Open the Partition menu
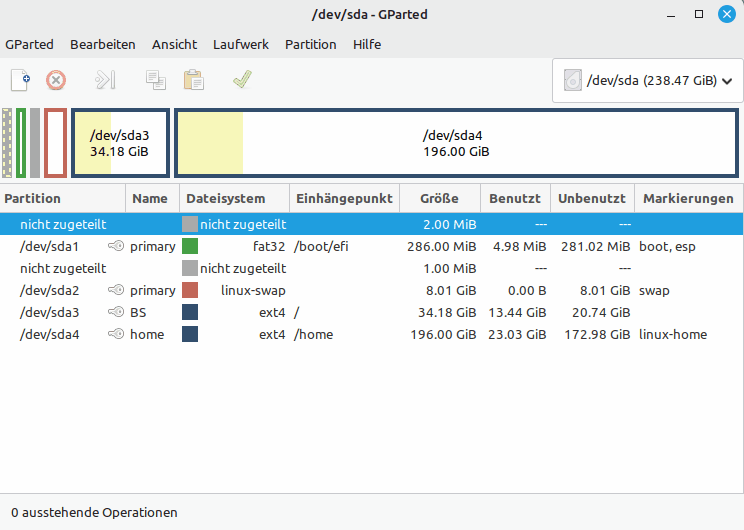This screenshot has height=530, width=744. tap(310, 45)
